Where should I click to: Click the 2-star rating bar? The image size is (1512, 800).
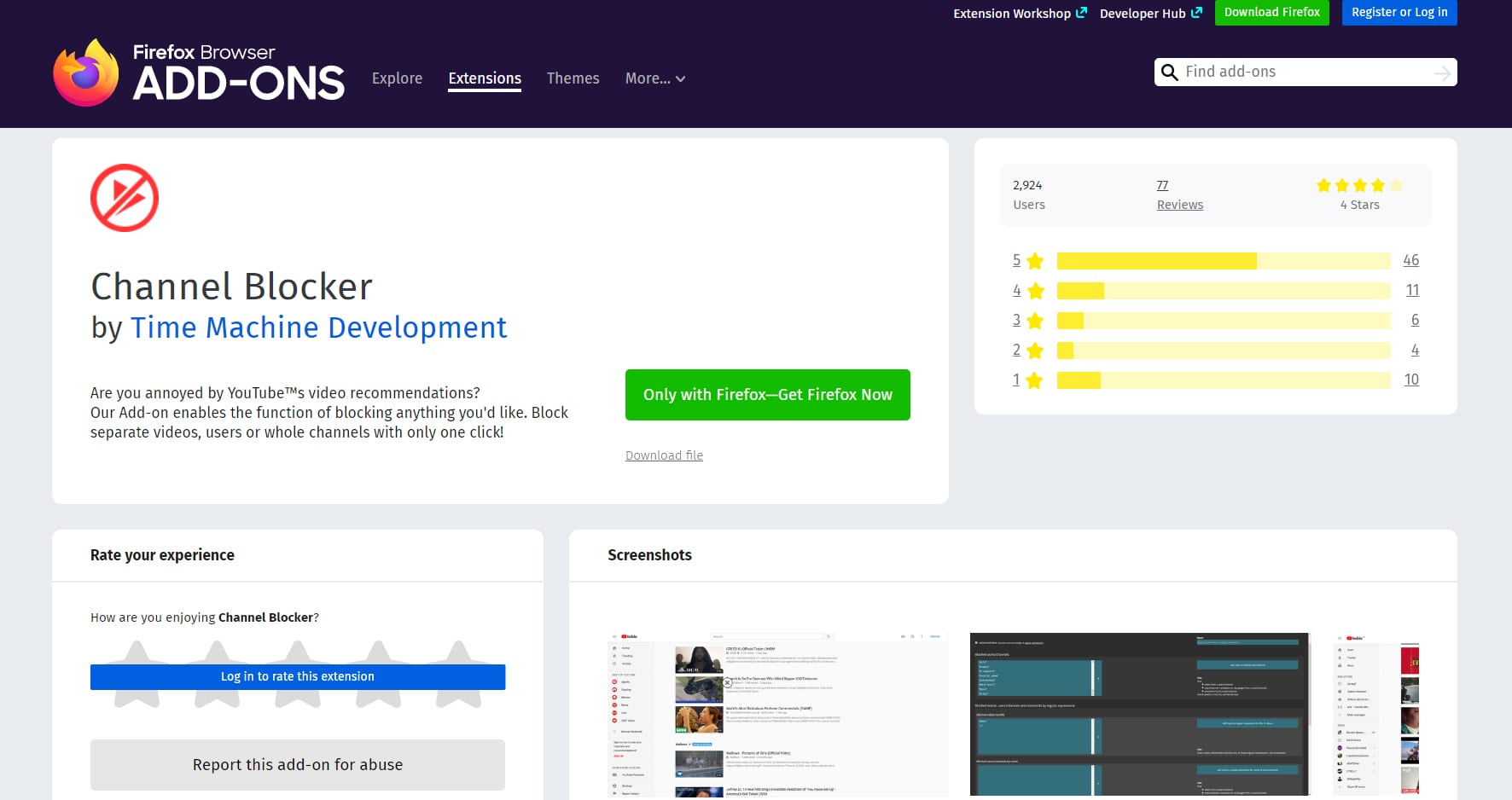[1224, 351]
